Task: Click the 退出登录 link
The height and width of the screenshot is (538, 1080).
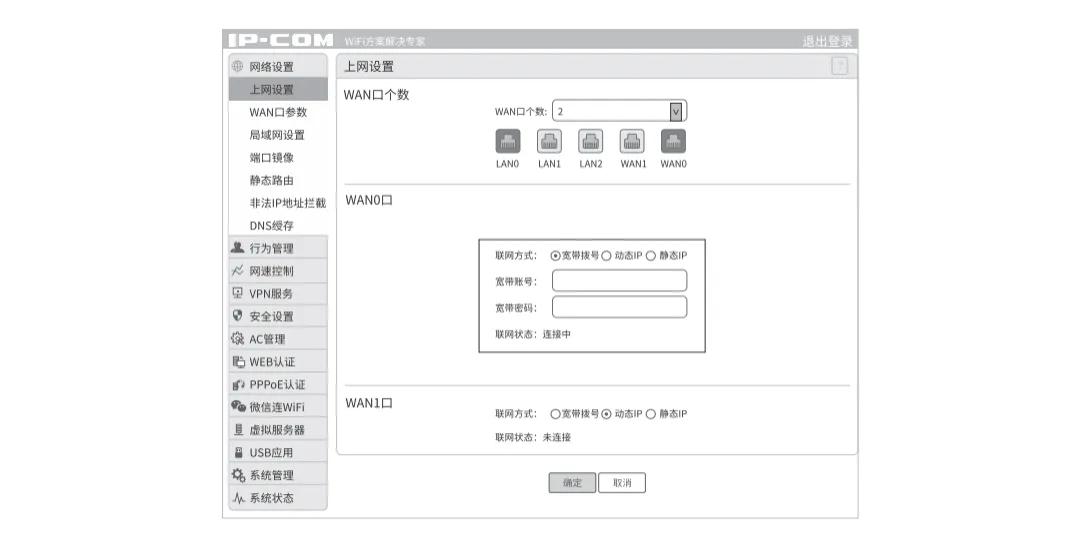Action: (x=827, y=41)
